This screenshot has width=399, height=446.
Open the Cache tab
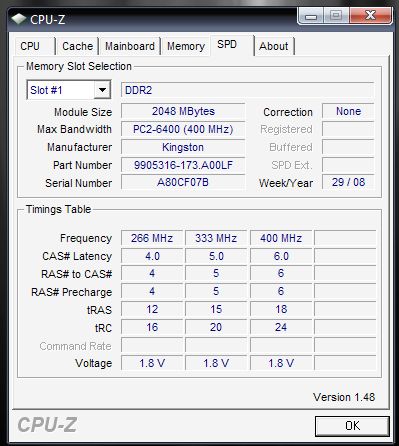coord(77,46)
